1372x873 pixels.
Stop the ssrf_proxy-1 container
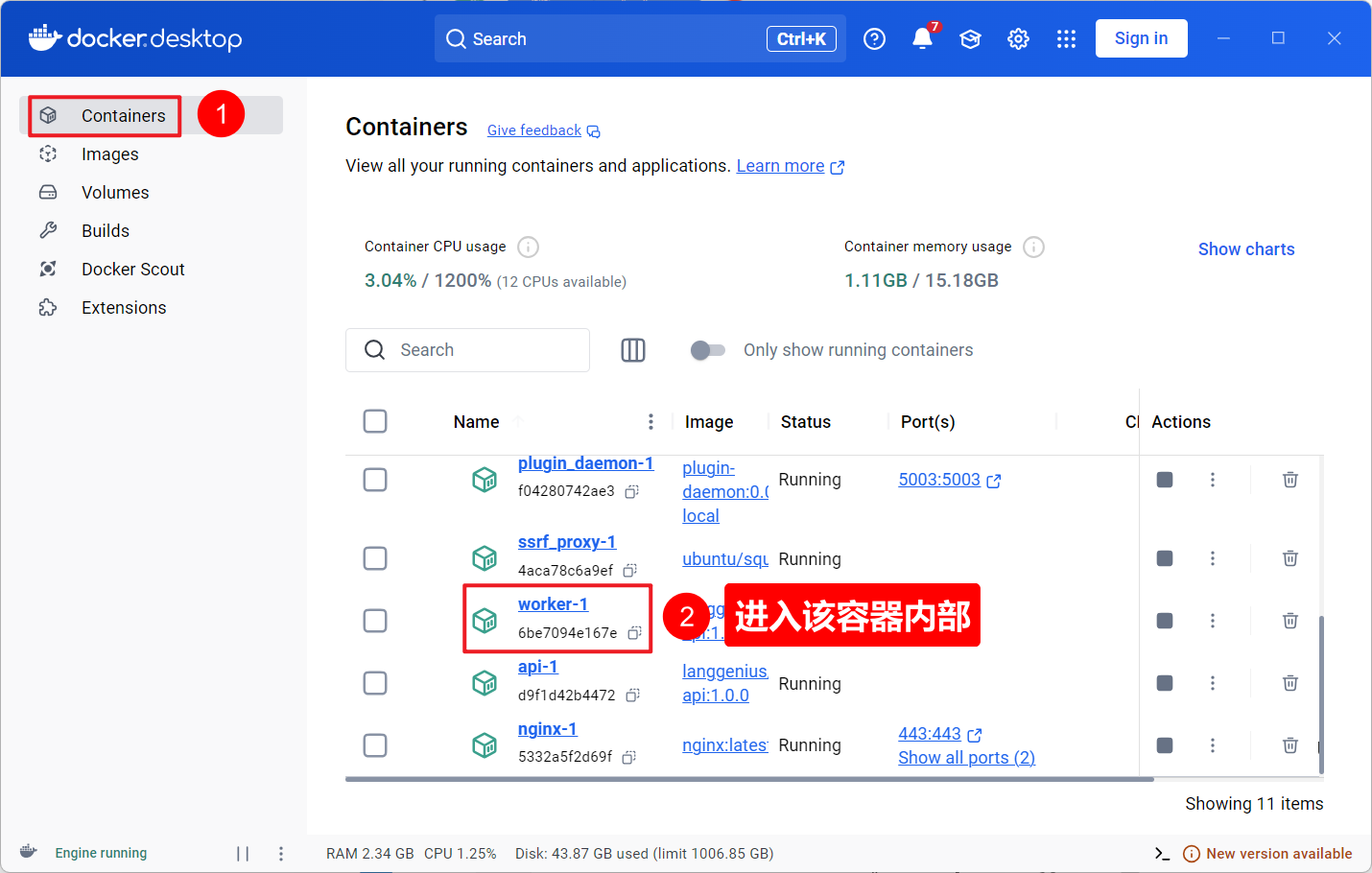pos(1165,558)
